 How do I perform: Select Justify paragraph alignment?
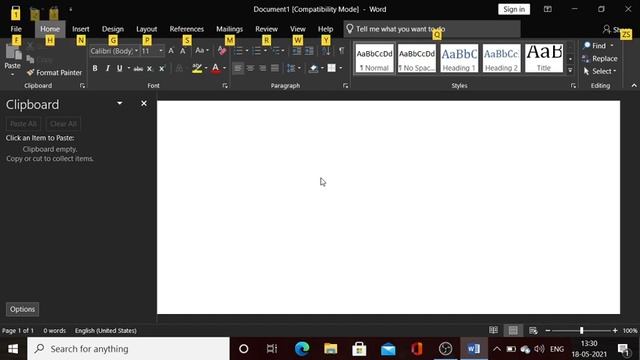(275, 68)
